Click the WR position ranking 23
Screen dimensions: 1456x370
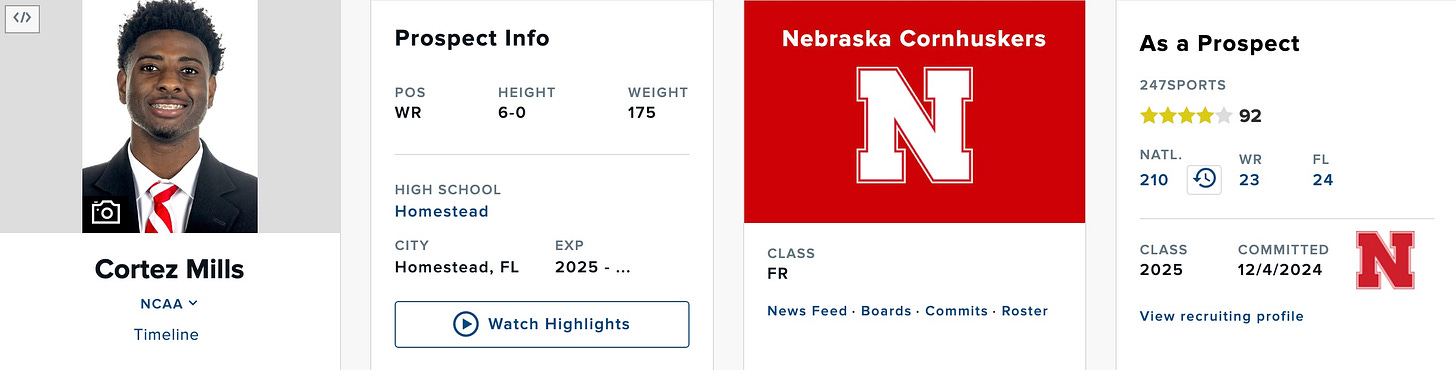pyautogui.click(x=1249, y=180)
